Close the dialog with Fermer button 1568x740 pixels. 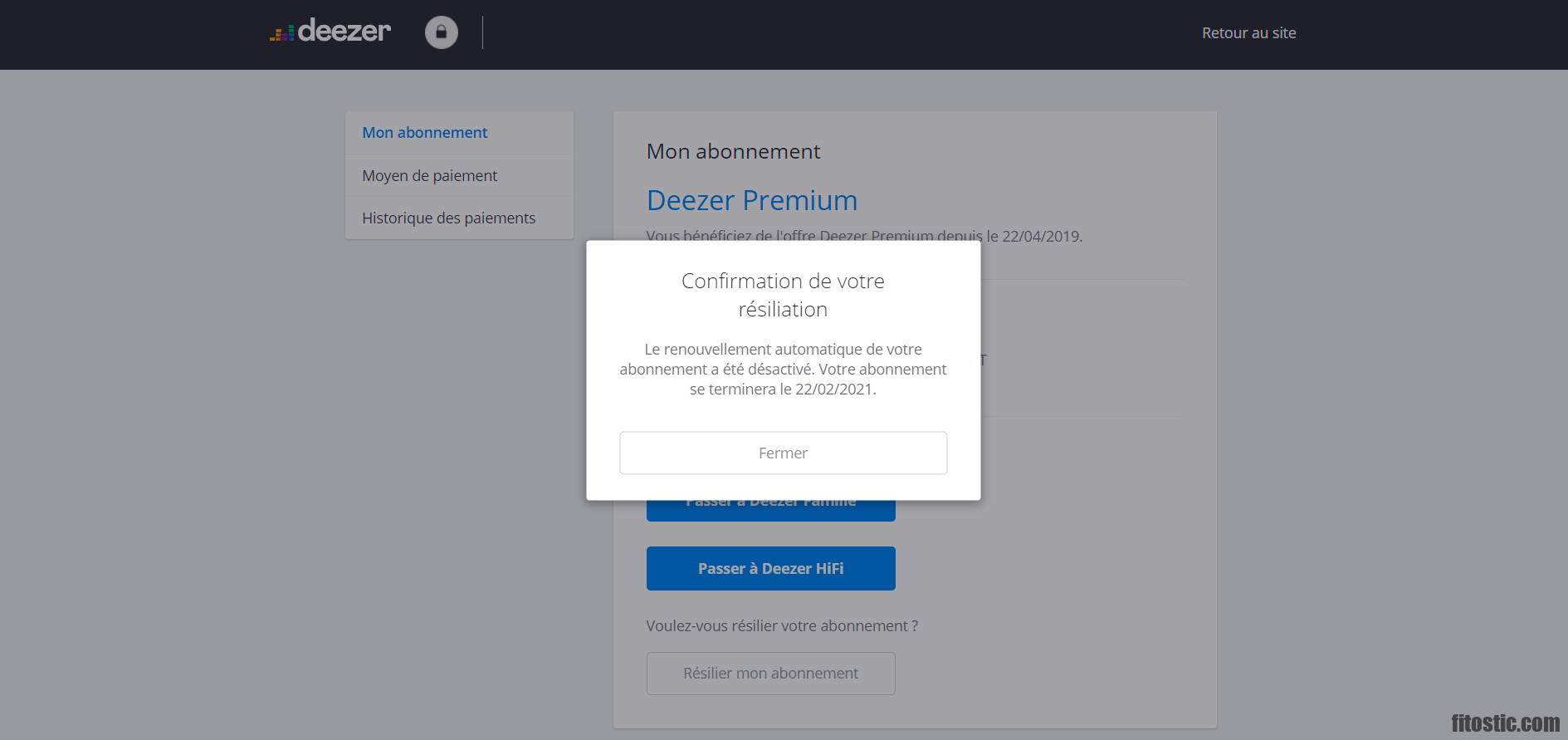[783, 453]
